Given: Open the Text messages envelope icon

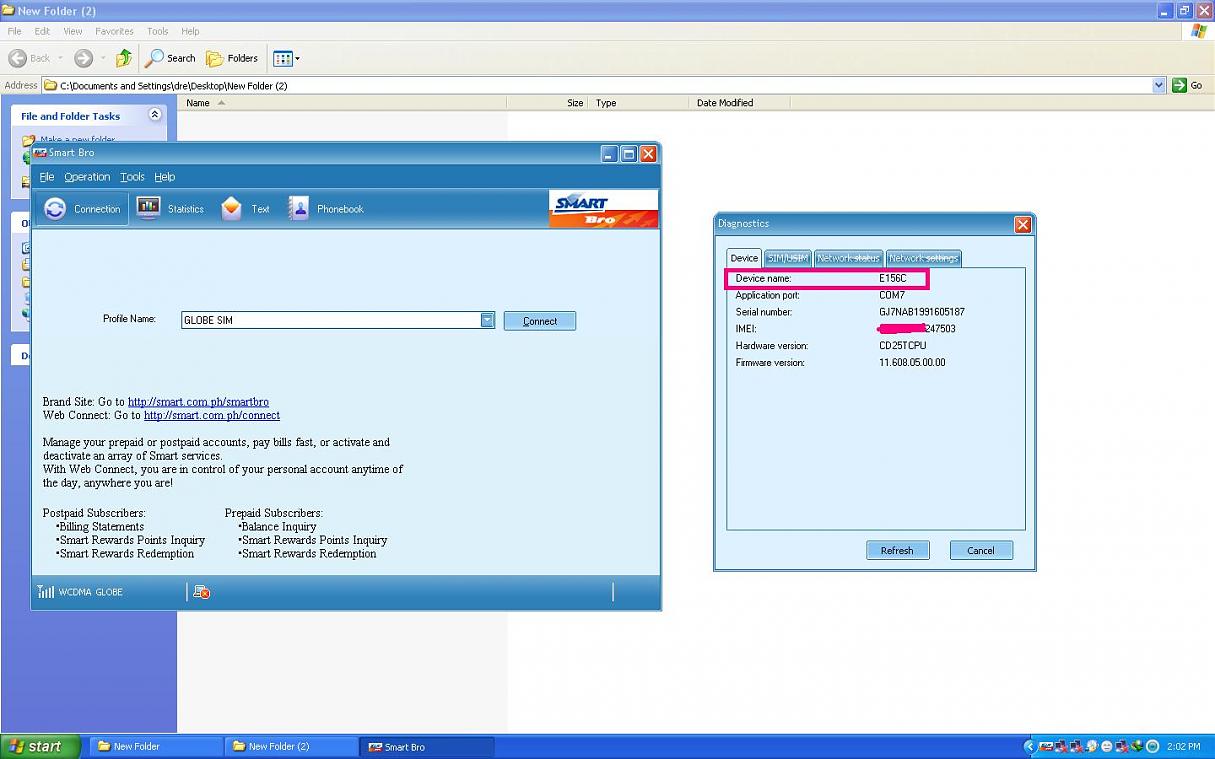Looking at the screenshot, I should tap(231, 208).
